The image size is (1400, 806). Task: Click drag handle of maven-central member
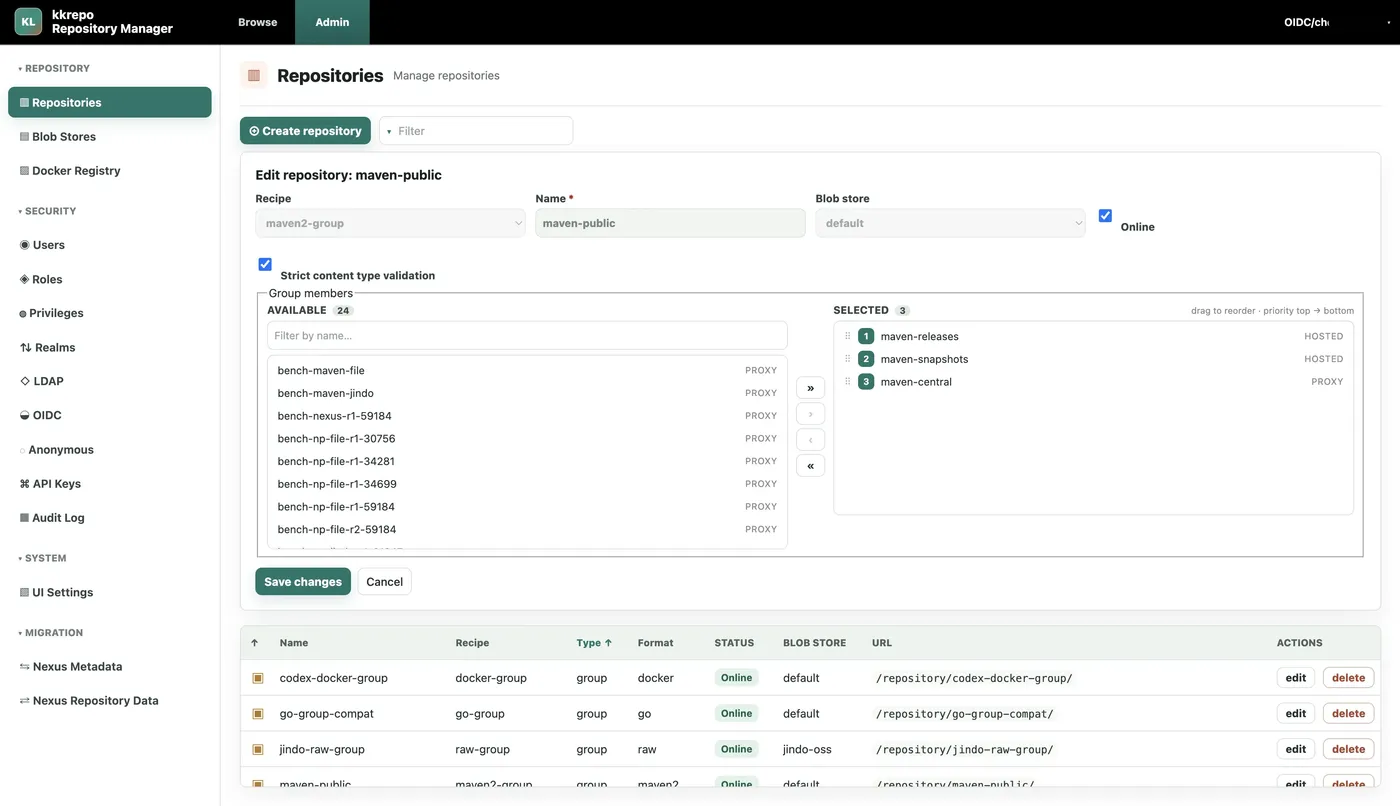848,382
